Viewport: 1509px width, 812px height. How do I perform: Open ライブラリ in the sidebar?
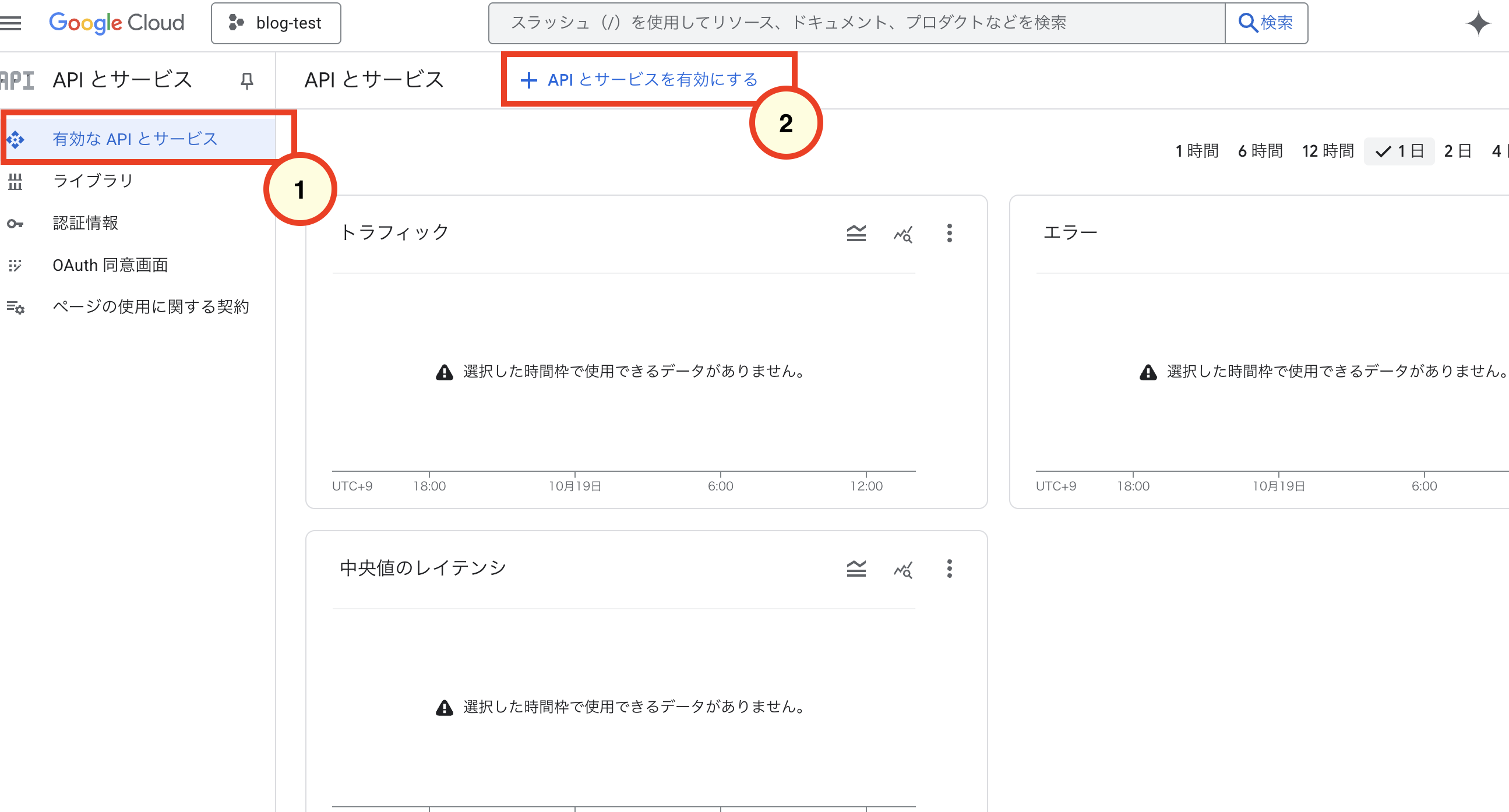[x=93, y=181]
